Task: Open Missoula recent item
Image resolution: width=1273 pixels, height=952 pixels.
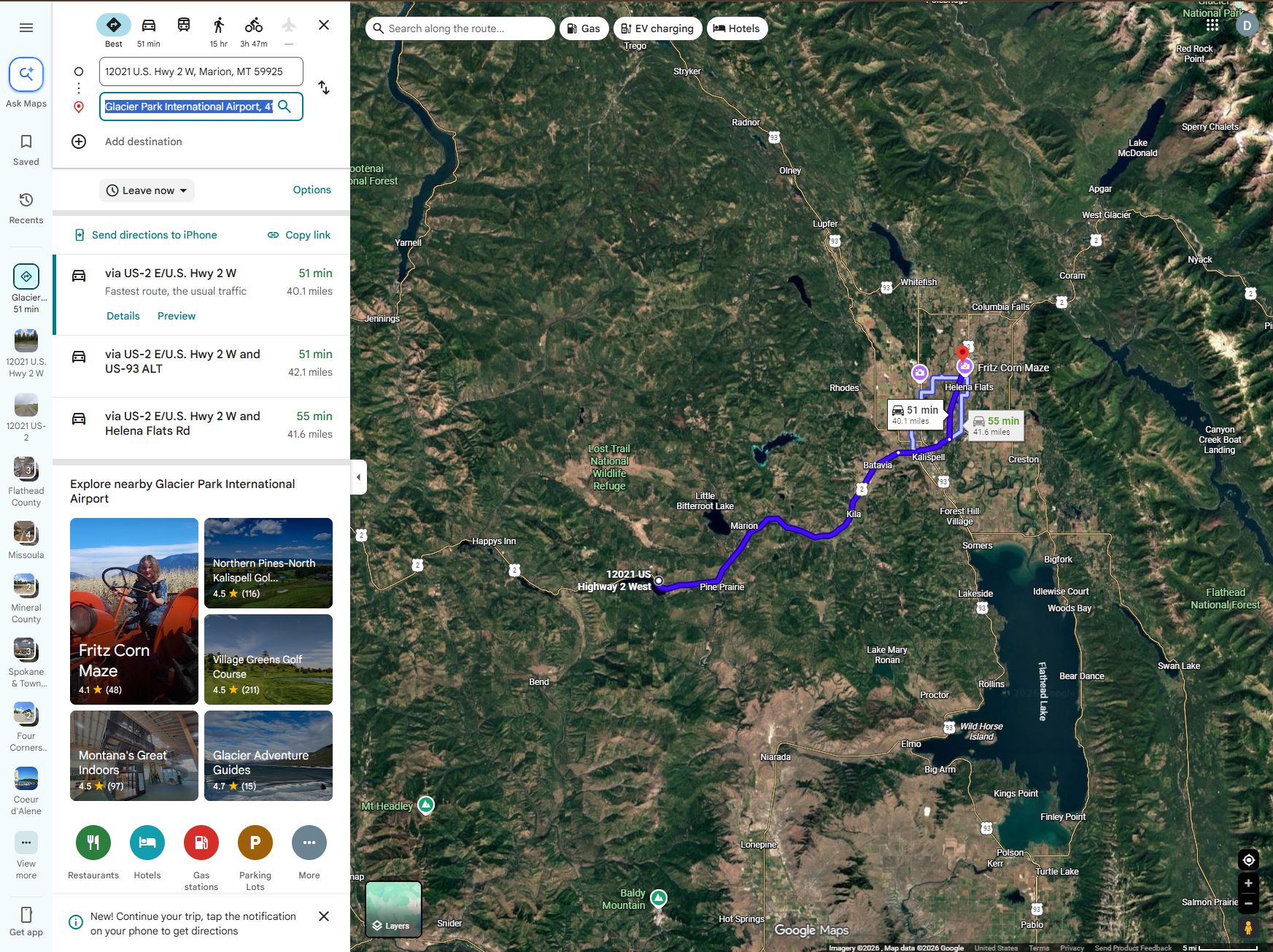Action: click(x=26, y=541)
